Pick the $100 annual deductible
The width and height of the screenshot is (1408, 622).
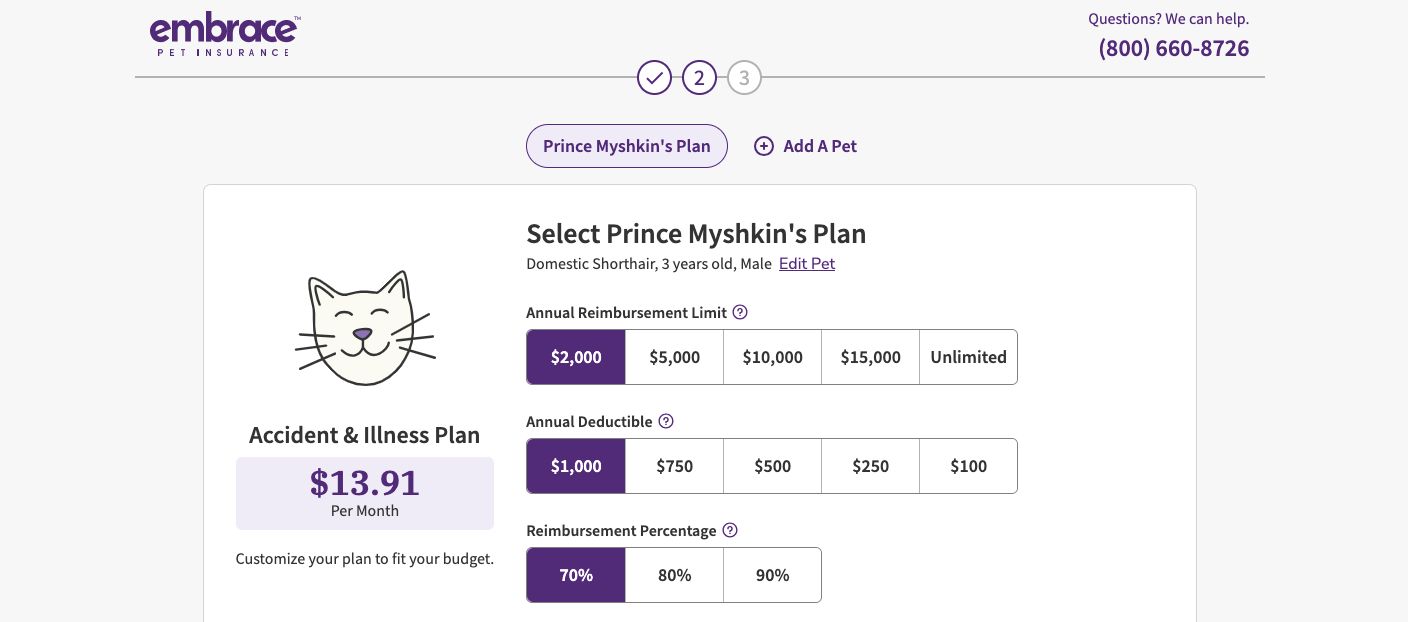coord(968,466)
